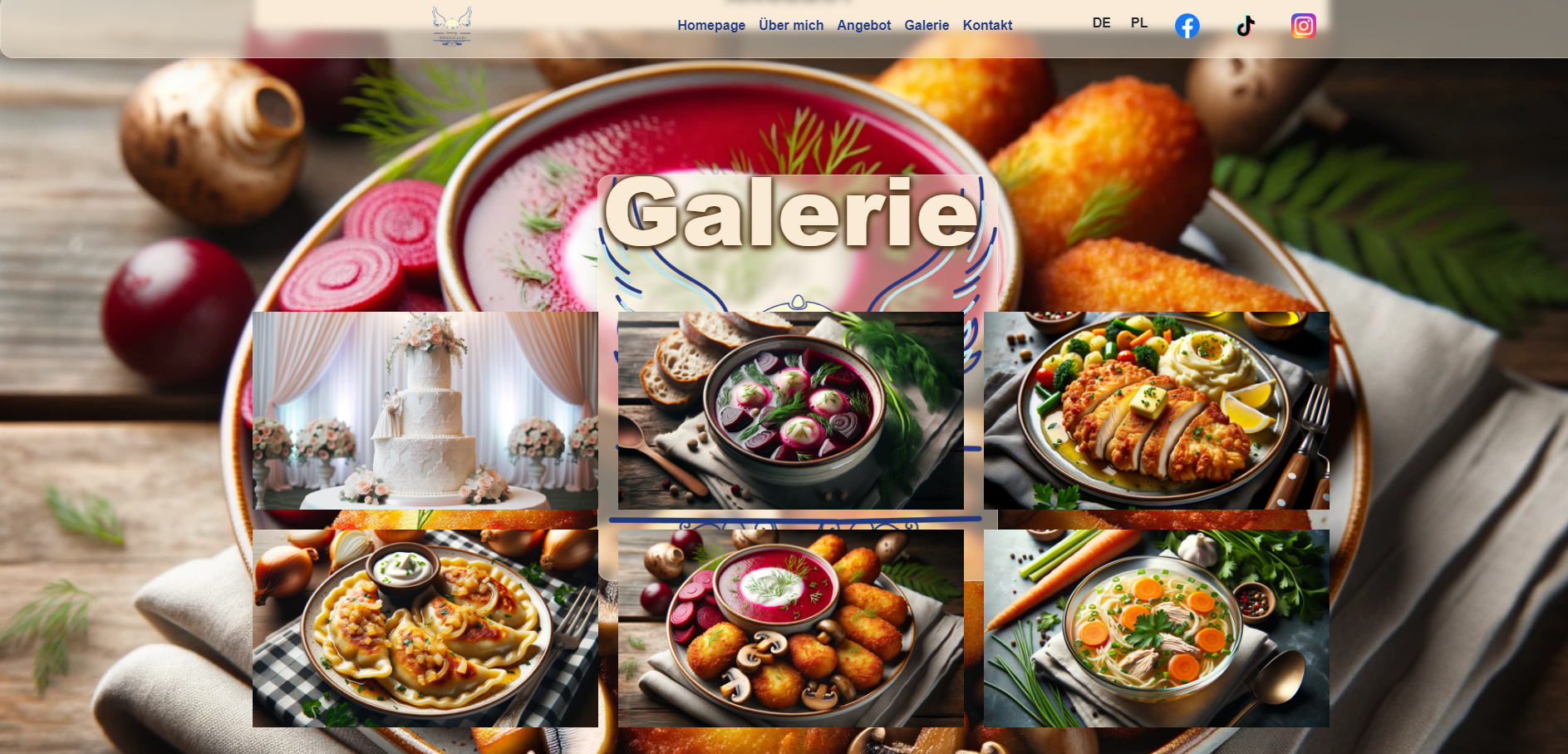Open the pierogi with onions photo
Image resolution: width=1568 pixels, height=754 pixels.
(425, 628)
